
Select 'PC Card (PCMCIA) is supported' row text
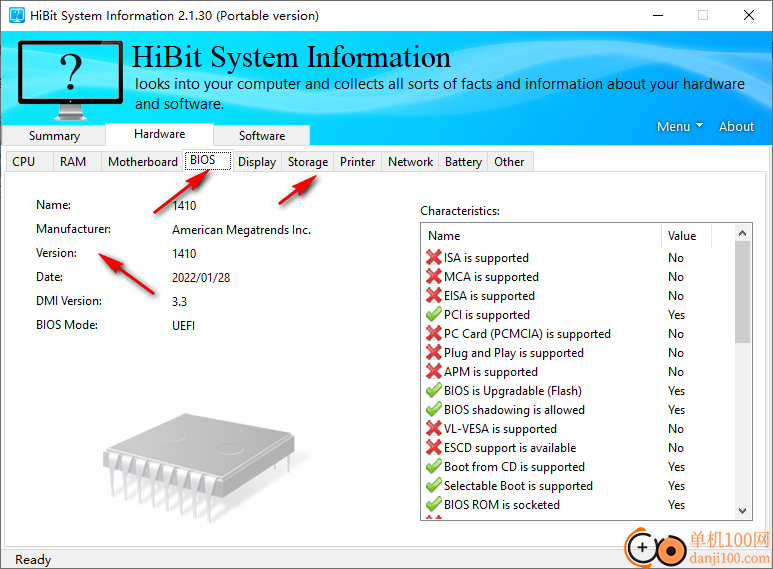(527, 334)
